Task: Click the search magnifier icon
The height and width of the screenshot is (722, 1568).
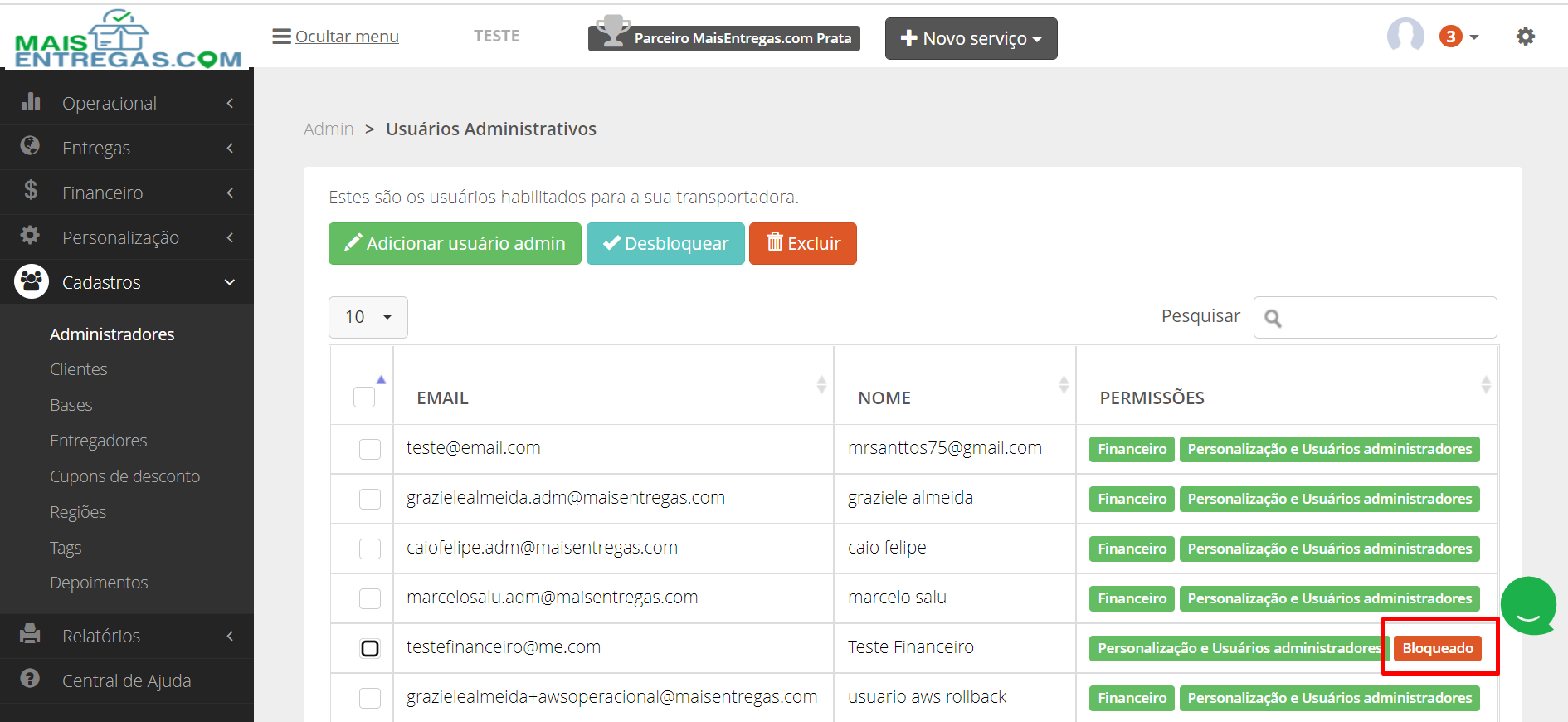Action: pyautogui.click(x=1273, y=318)
